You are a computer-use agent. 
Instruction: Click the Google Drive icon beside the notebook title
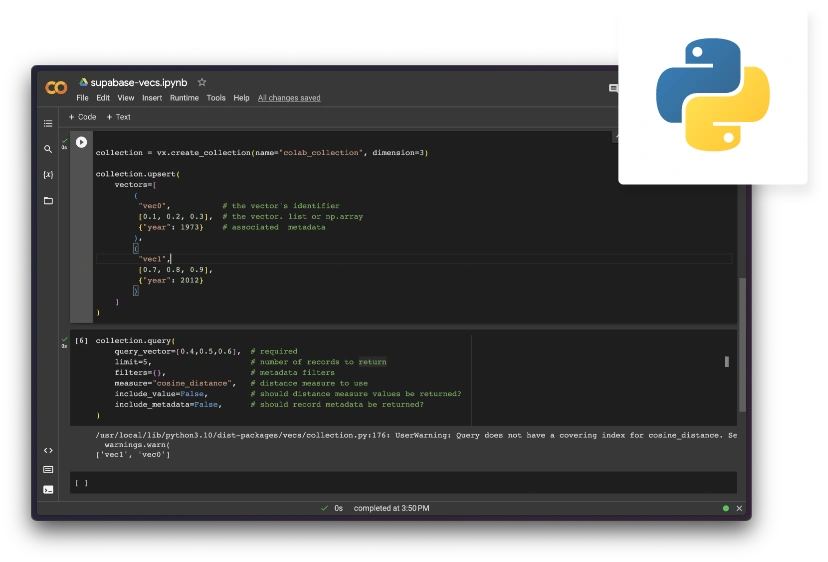(x=83, y=82)
